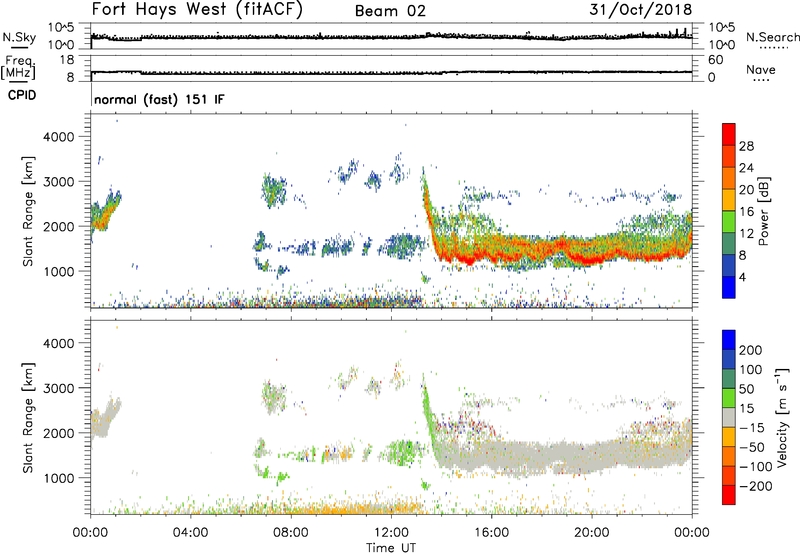800x554 pixels.
Task: Select the 'N.Sky' legend label
Action: 19,37
